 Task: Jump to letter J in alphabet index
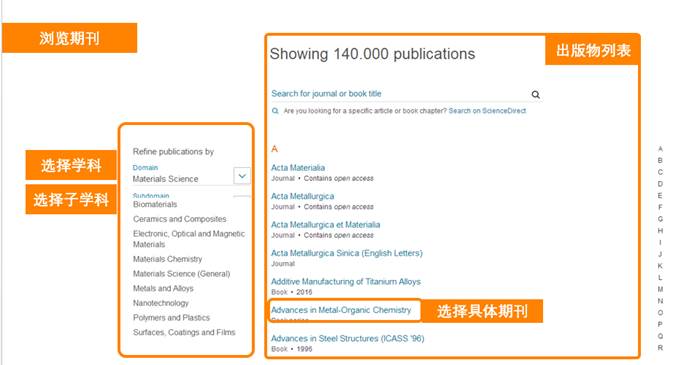click(x=660, y=254)
